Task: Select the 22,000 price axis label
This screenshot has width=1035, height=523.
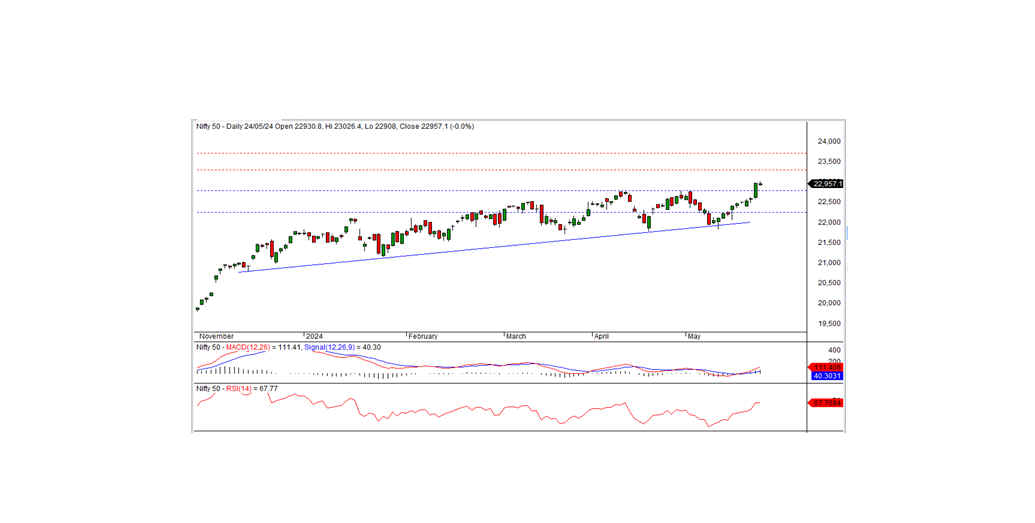Action: tap(828, 223)
